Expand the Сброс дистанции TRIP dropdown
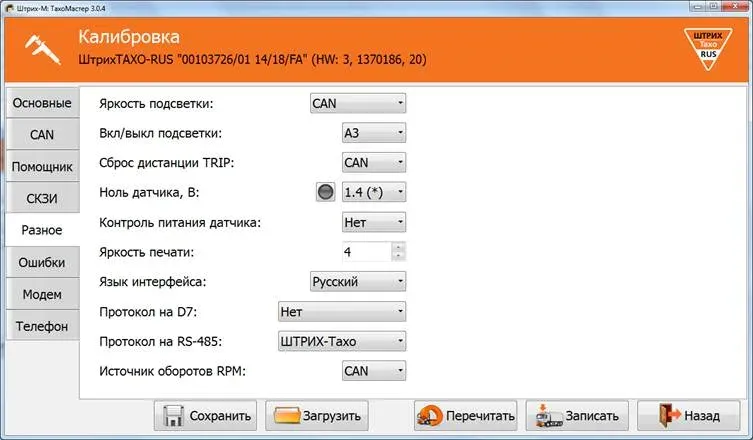This screenshot has height=440, width=753. (374, 163)
